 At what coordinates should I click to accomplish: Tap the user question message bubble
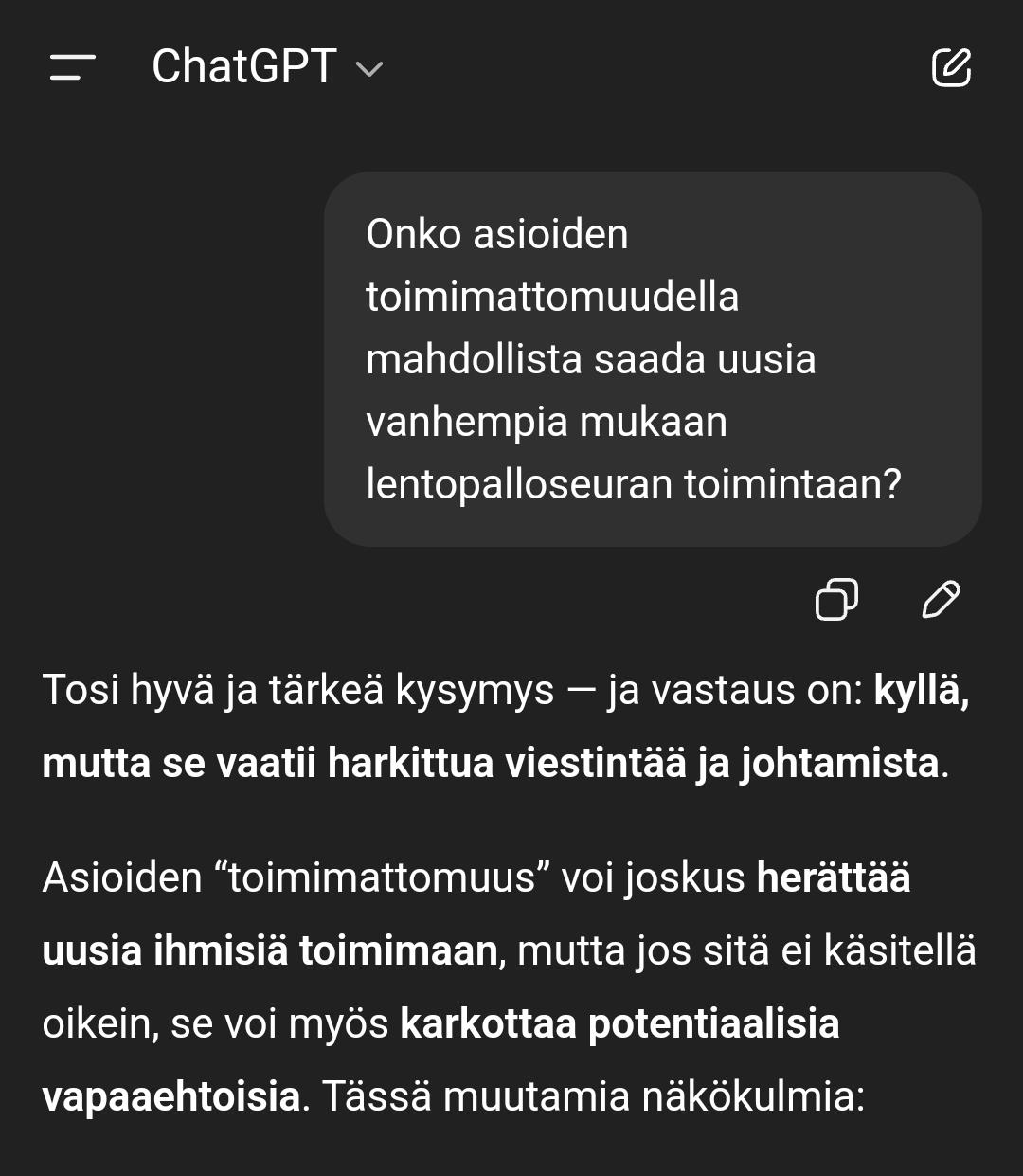click(x=652, y=358)
